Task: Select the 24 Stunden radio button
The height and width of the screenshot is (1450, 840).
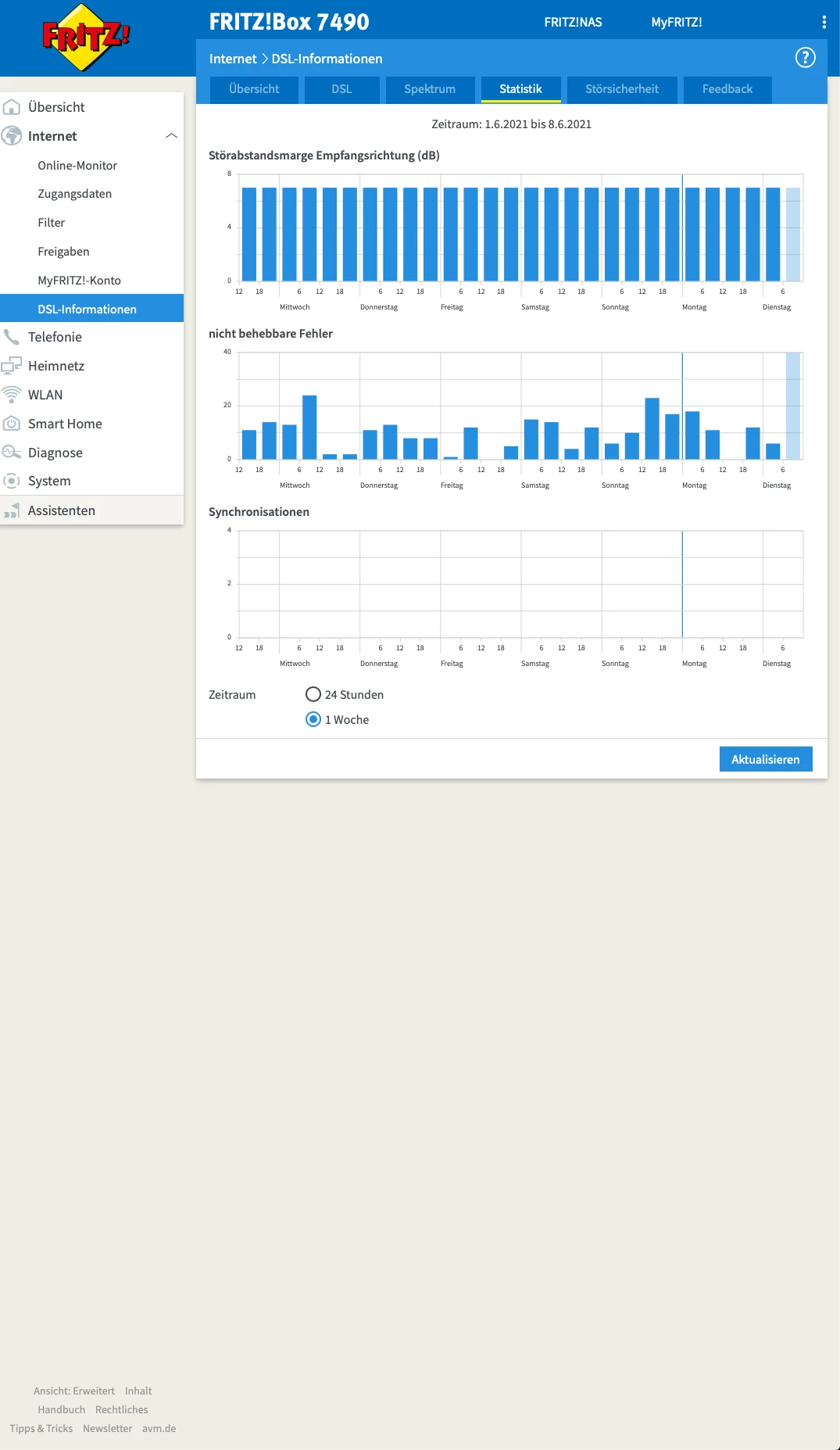Action: point(313,694)
